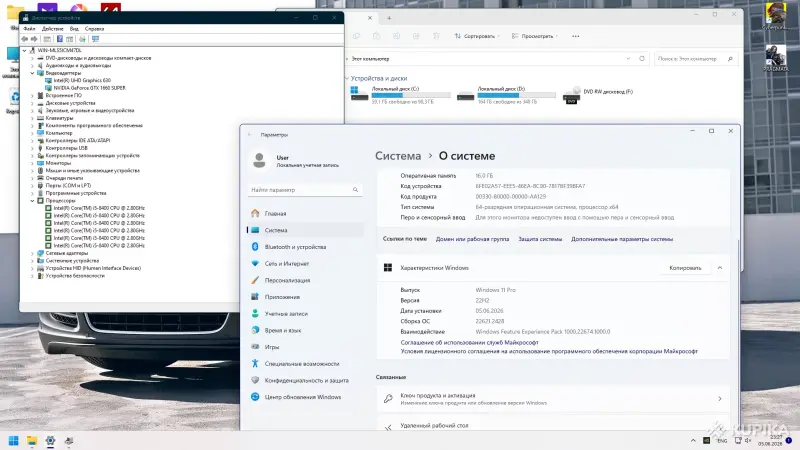Screen dimensions: 800x450
Task: Click the update driver icon in Device Manager toolbar
Action: (x=82, y=39)
